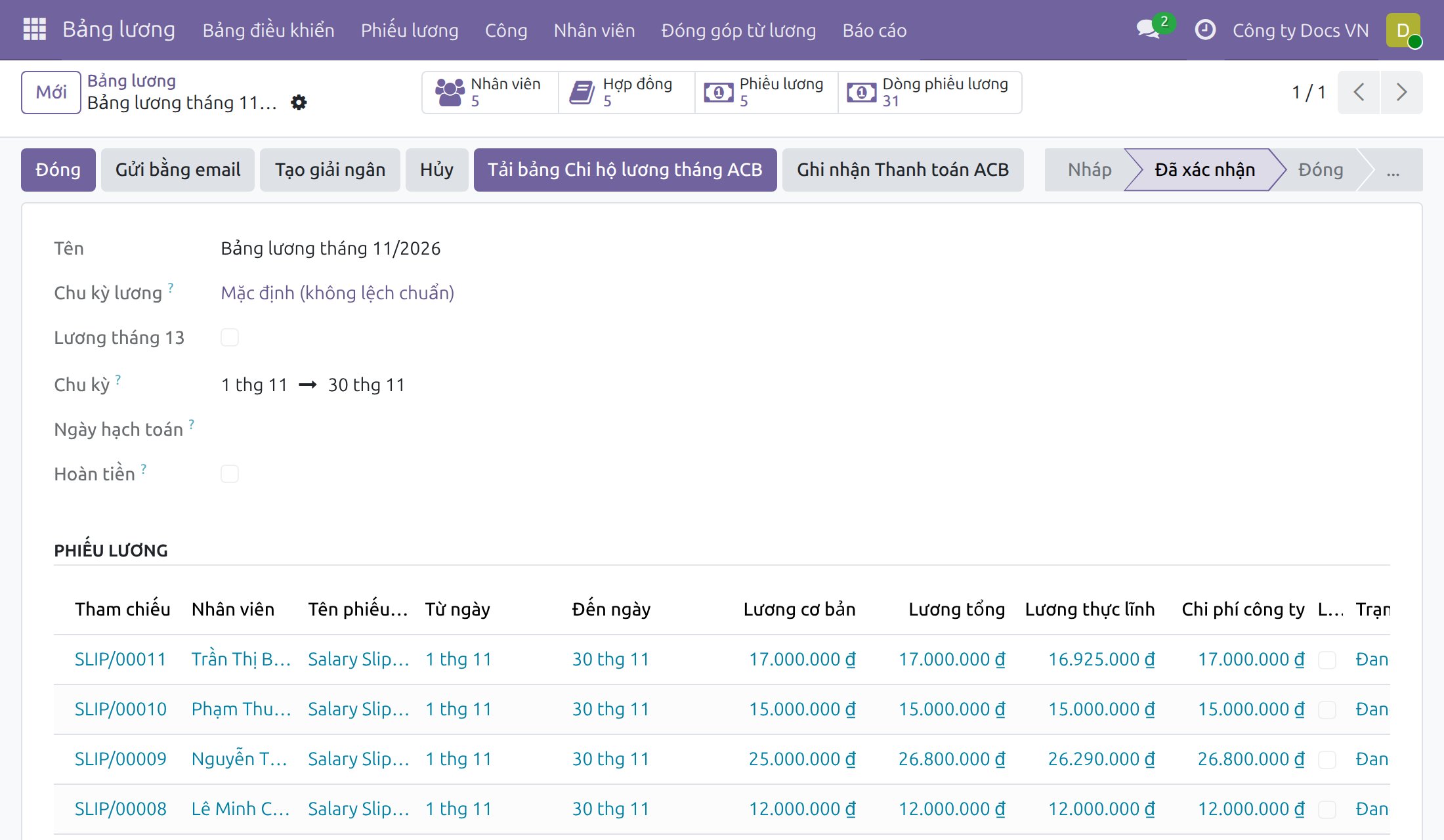Go to previous record arrow
The width and height of the screenshot is (1444, 840).
pos(1359,92)
